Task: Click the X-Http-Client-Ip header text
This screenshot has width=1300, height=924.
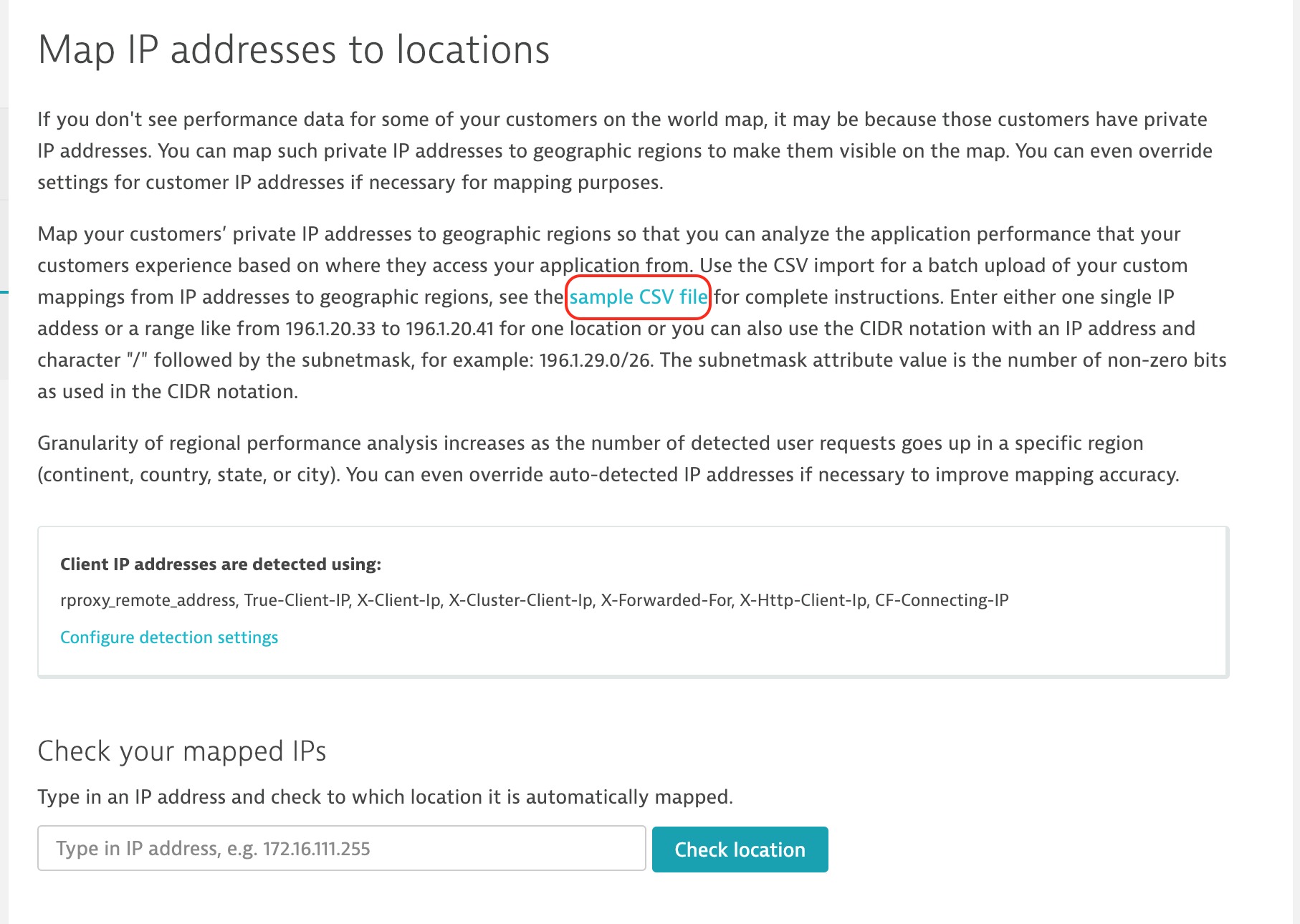Action: [x=803, y=600]
